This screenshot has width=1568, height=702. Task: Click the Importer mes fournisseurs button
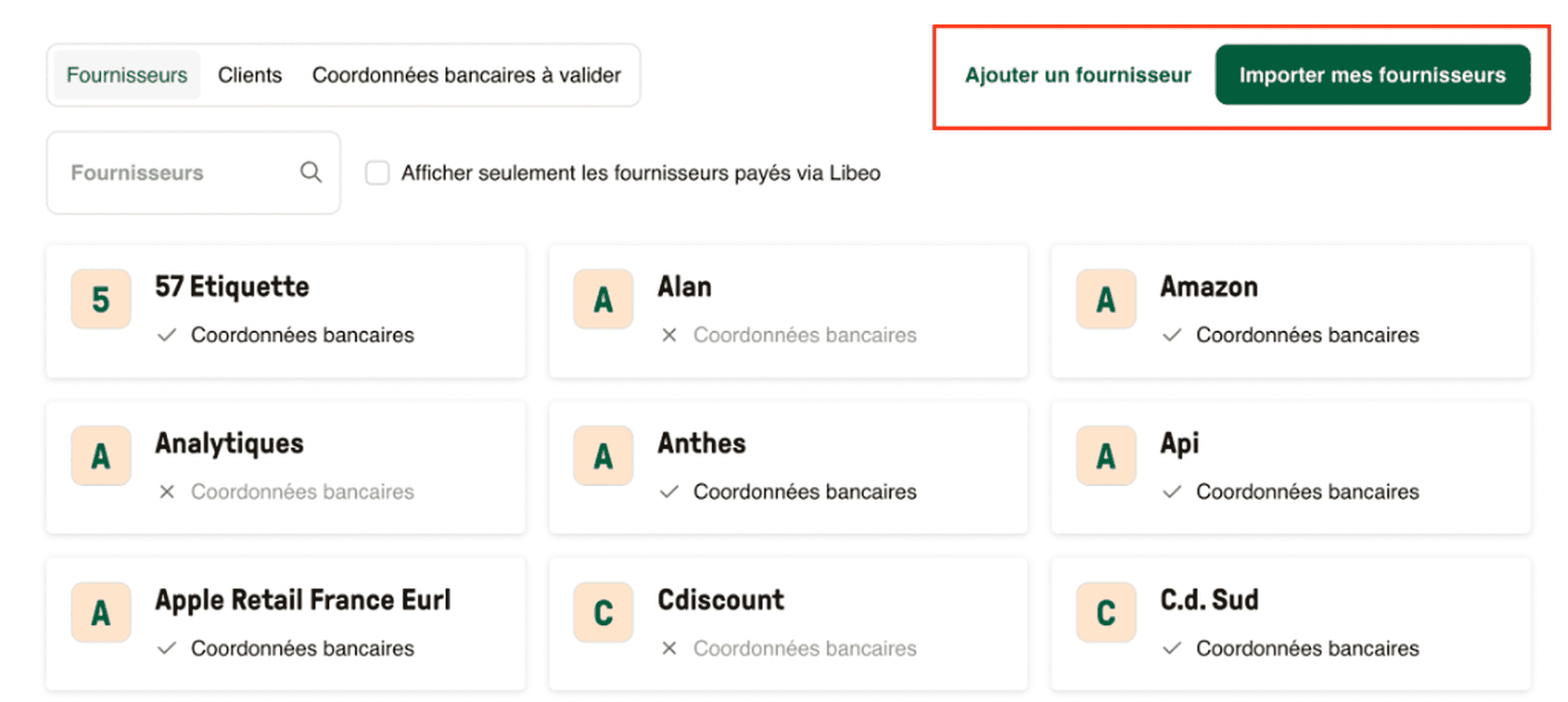tap(1373, 74)
